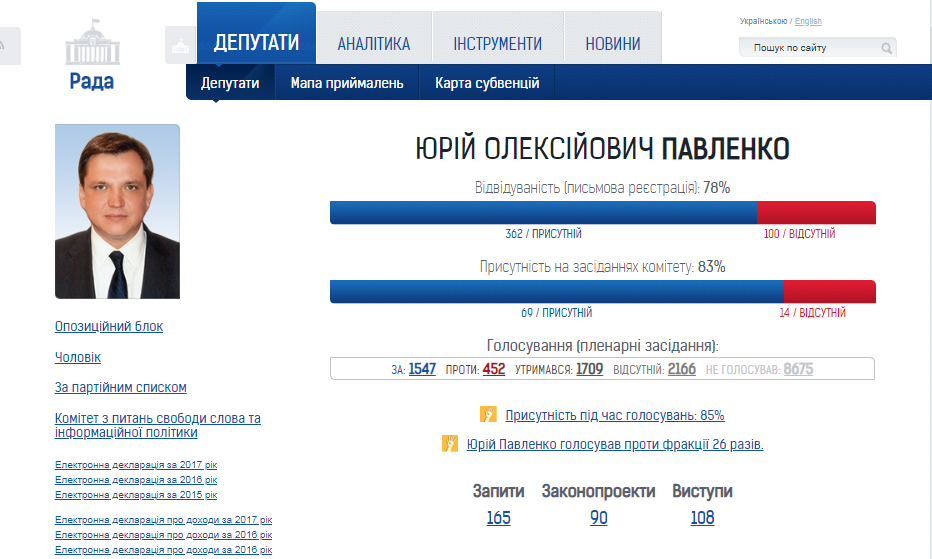932x559 pixels.
Task: Click hand icon beside voting presence link
Action: click(488, 414)
